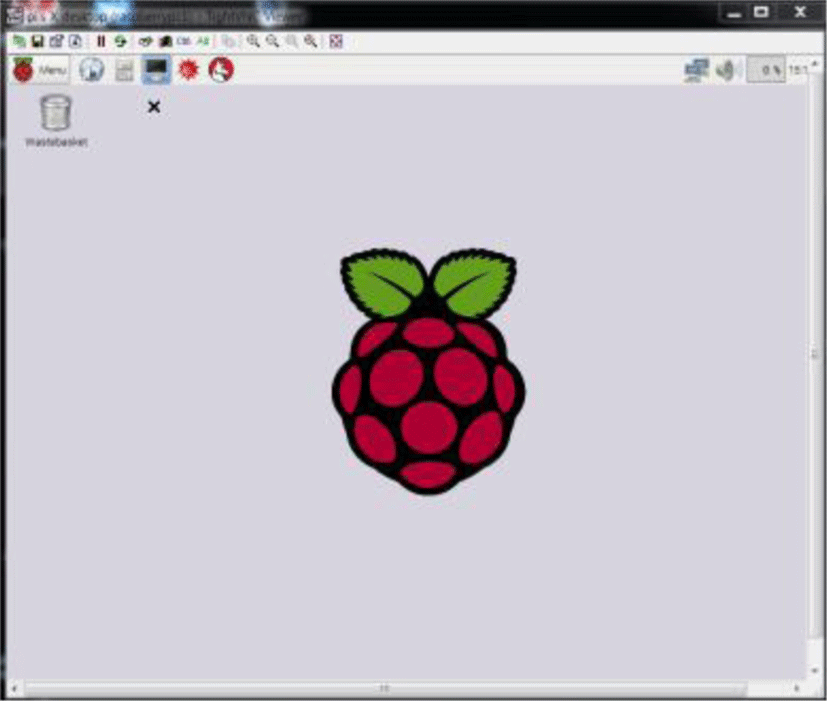The height and width of the screenshot is (701, 827).
Task: Minimize the VNC viewer window
Action: (x=734, y=13)
